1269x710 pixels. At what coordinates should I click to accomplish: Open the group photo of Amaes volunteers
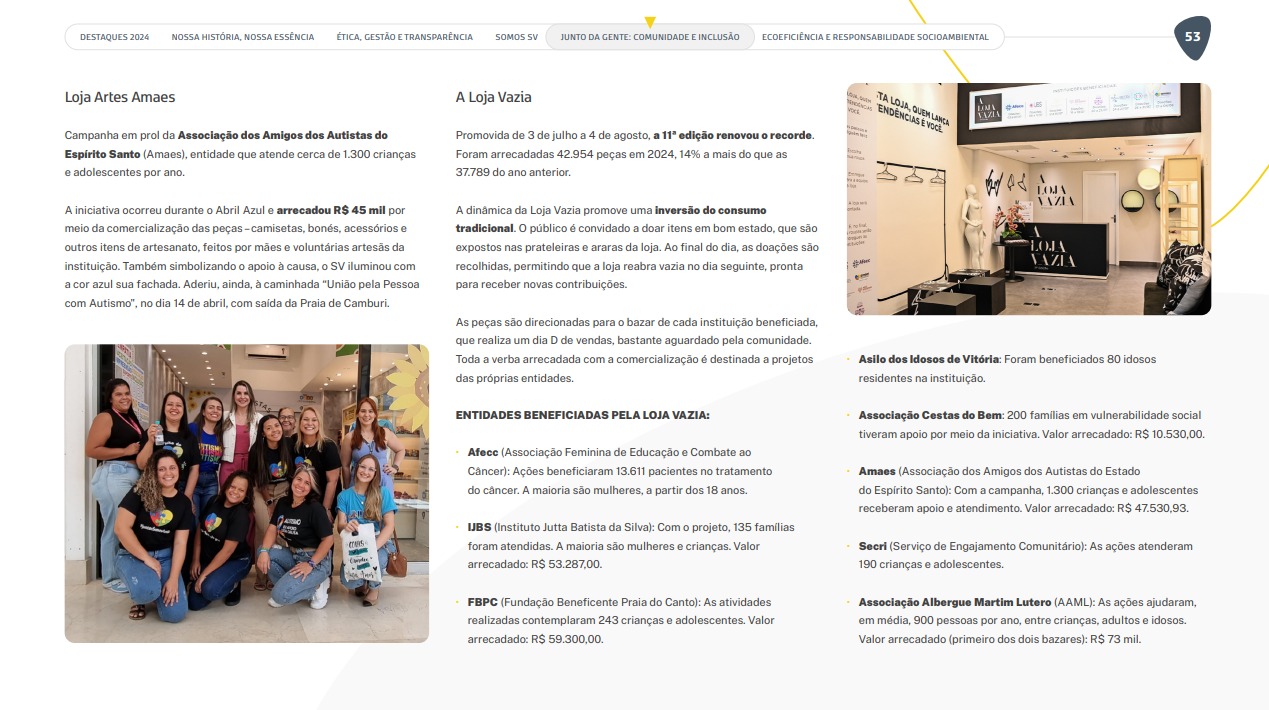(247, 493)
